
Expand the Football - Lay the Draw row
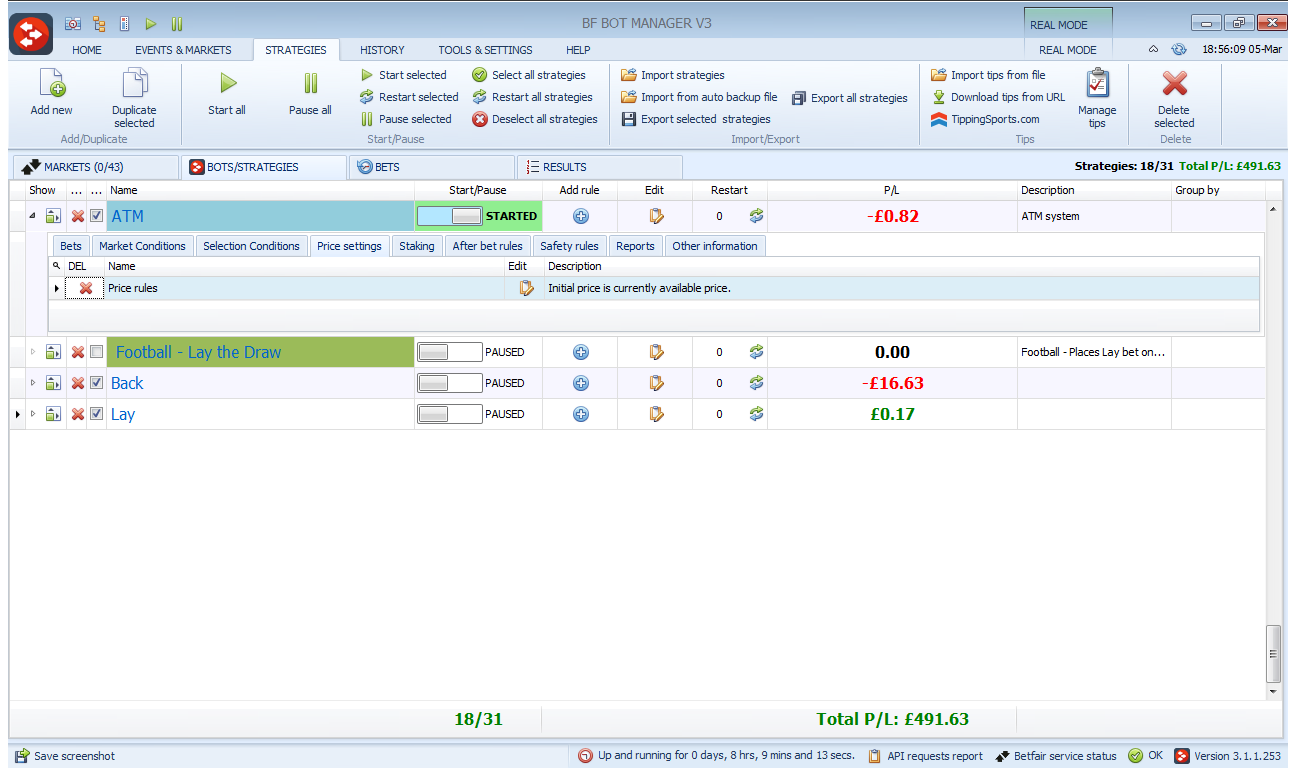point(32,352)
